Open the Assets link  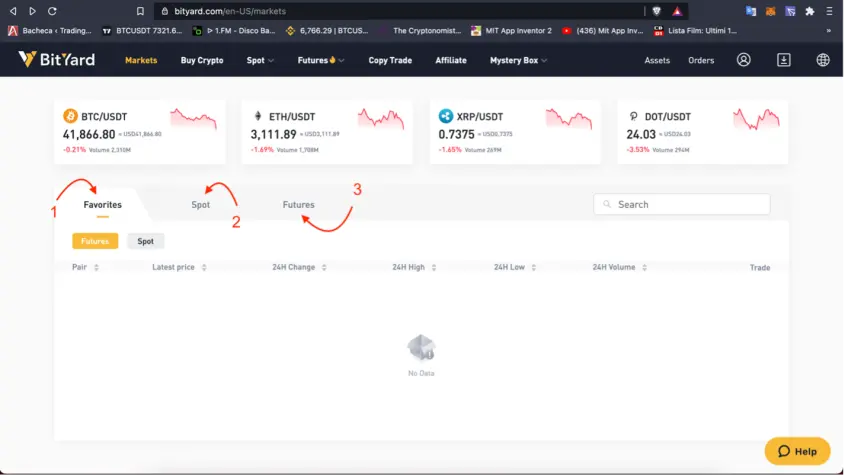657,60
